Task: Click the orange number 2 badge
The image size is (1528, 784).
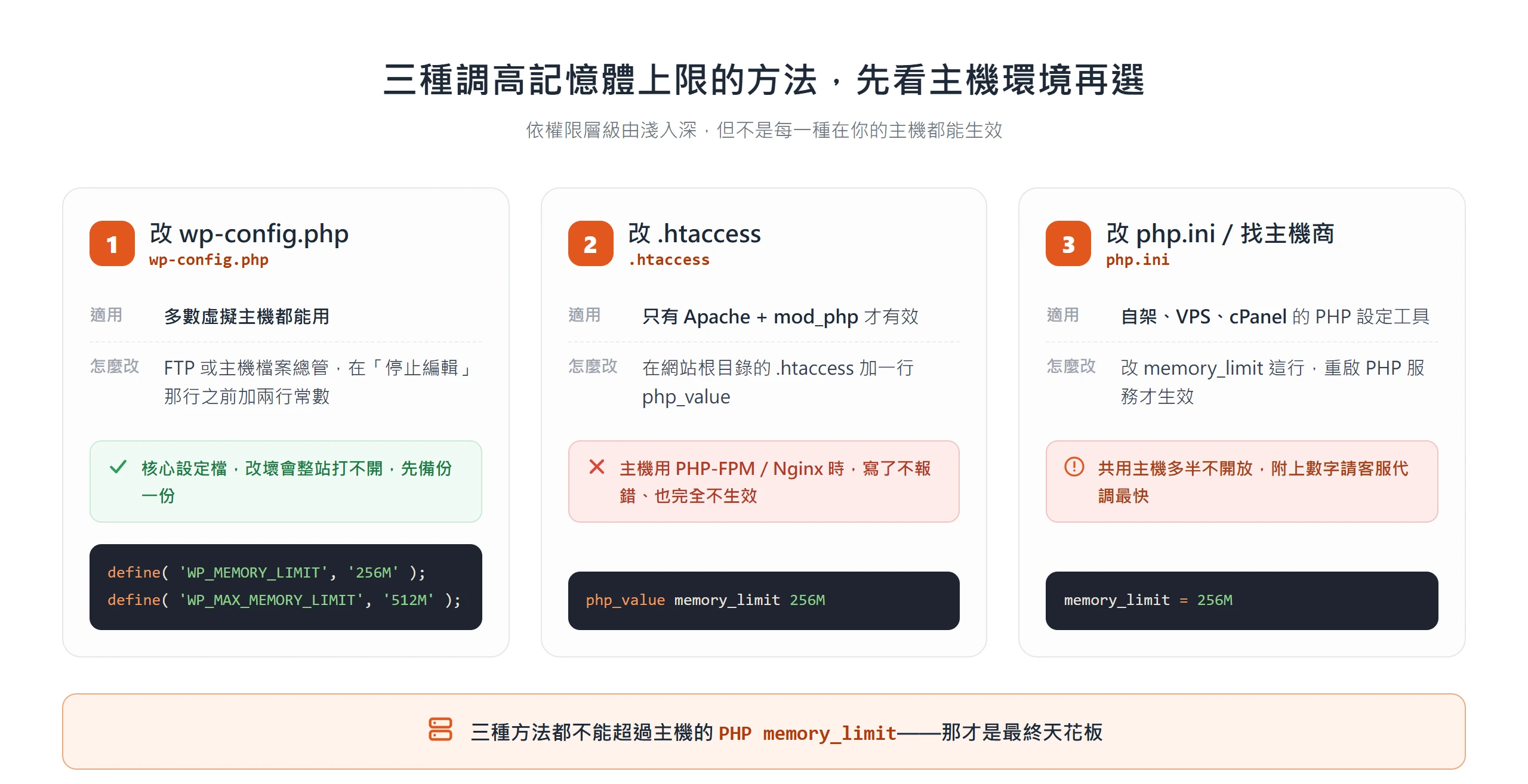Action: tap(590, 243)
